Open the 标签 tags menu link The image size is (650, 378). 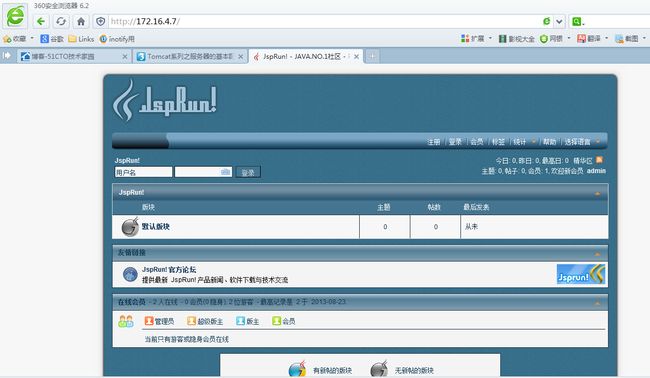(498, 142)
